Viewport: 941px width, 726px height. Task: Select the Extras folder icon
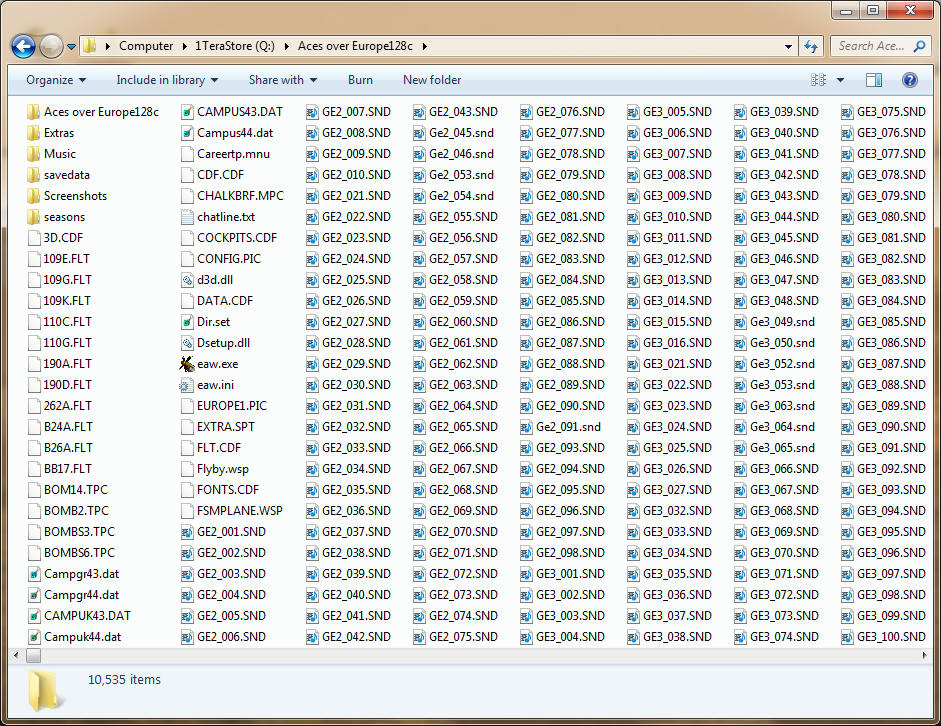pyautogui.click(x=34, y=133)
